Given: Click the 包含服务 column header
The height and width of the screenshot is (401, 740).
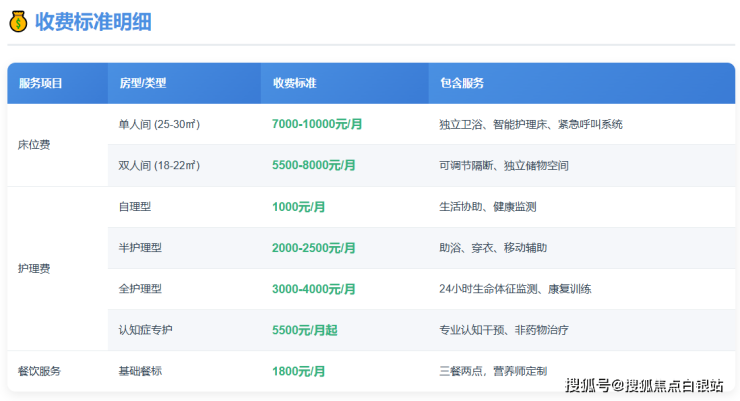Looking at the screenshot, I should (461, 83).
